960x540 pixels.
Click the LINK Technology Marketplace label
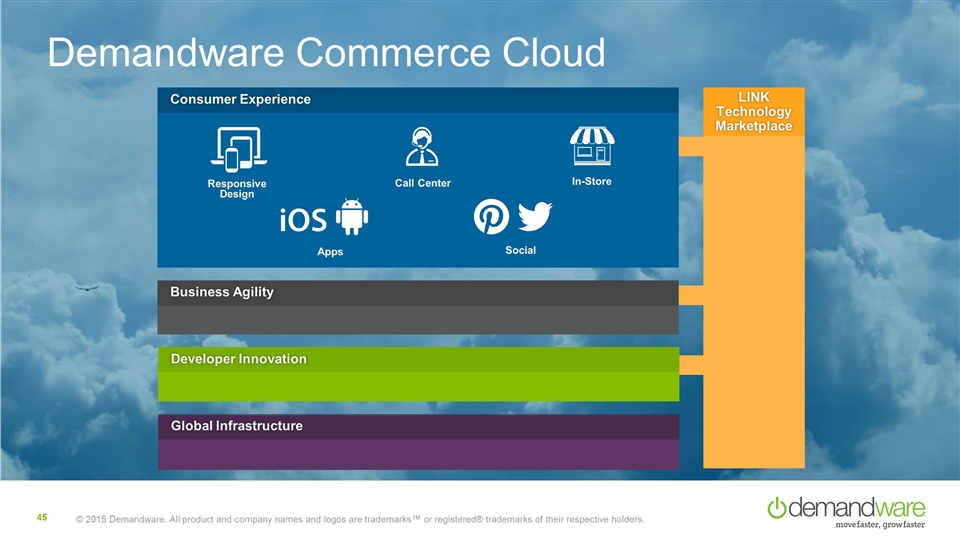(x=753, y=110)
